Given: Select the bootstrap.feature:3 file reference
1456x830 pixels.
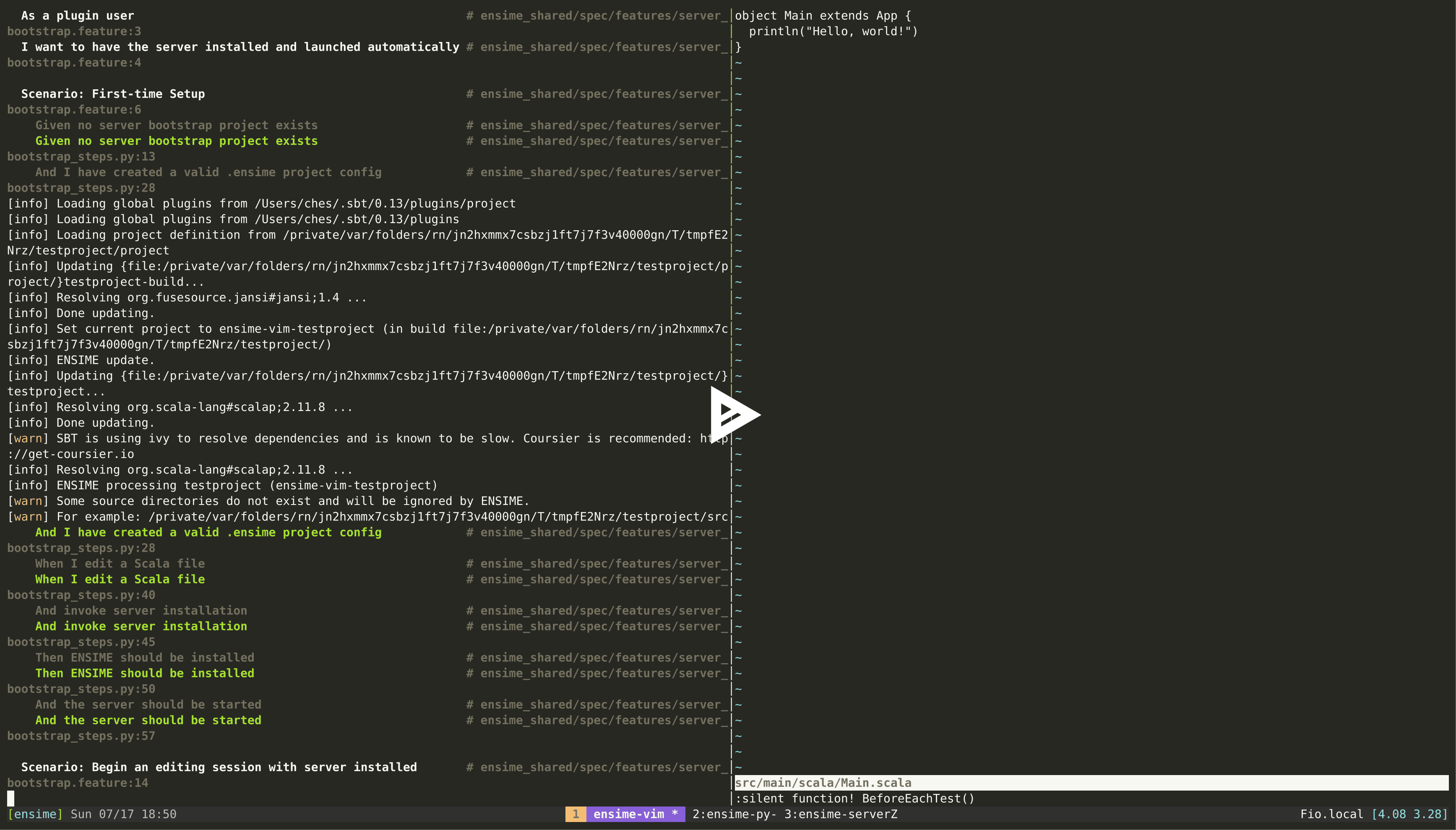Looking at the screenshot, I should pyautogui.click(x=74, y=31).
